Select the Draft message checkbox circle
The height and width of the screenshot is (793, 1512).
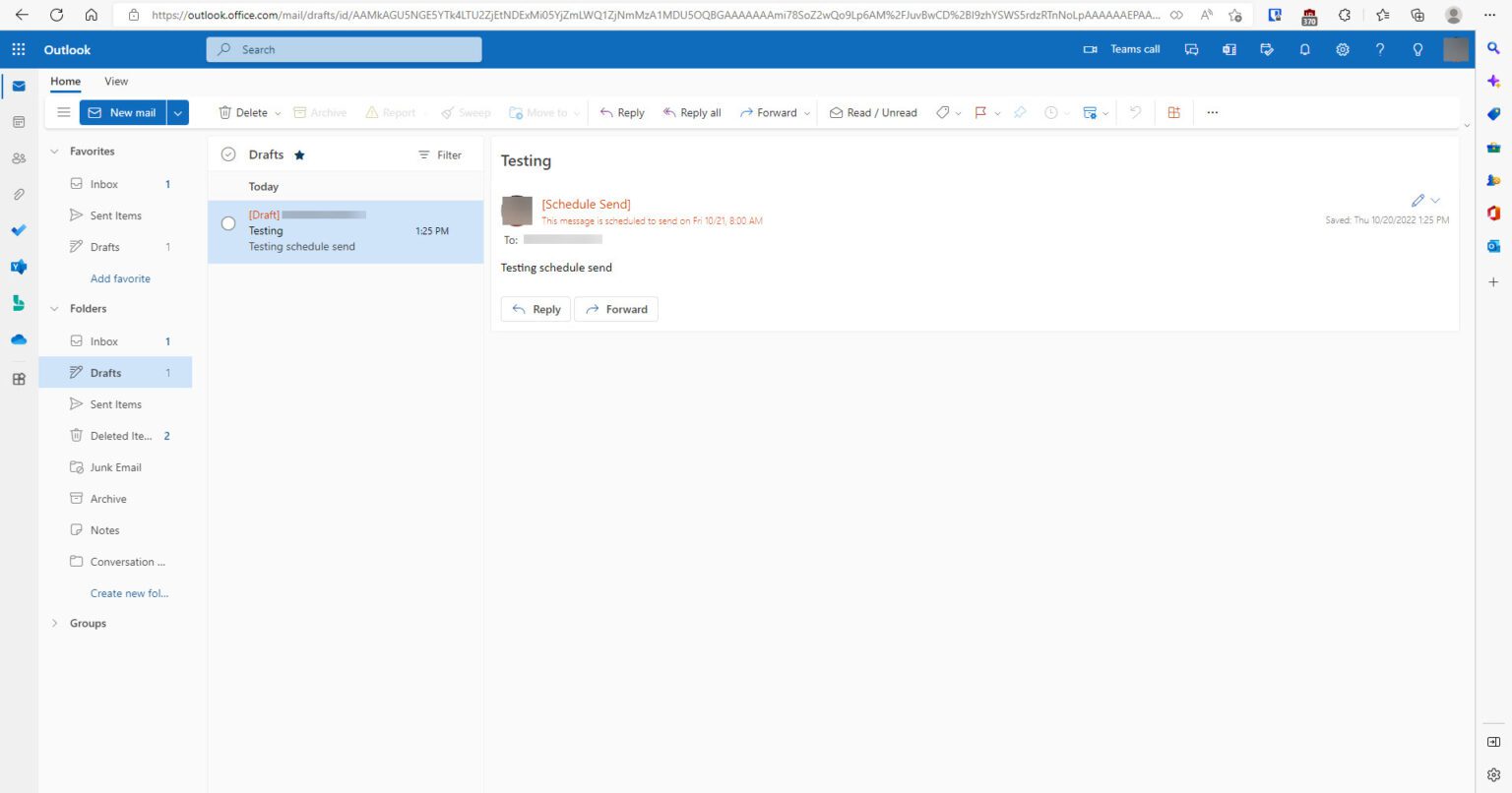click(227, 223)
